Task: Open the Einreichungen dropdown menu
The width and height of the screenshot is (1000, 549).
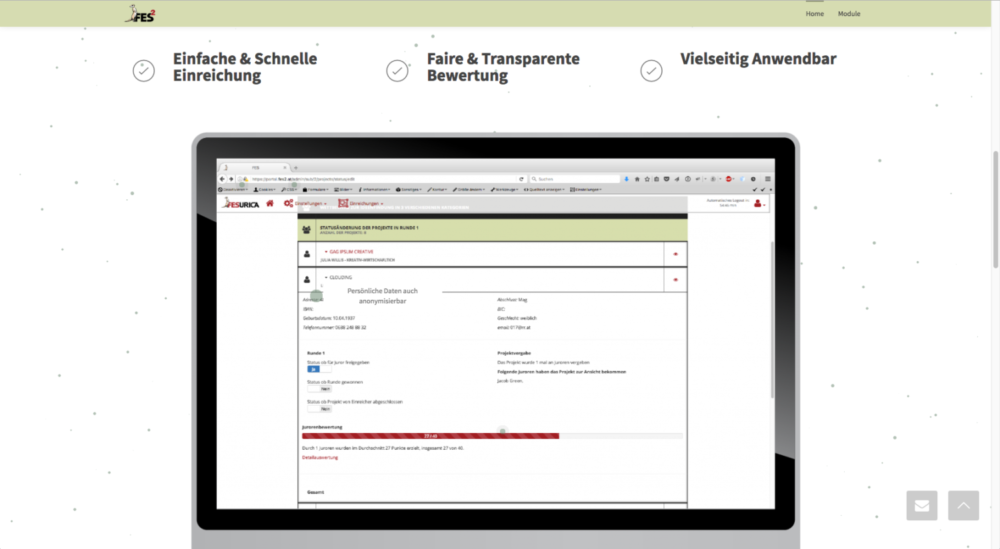Action: 361,204
